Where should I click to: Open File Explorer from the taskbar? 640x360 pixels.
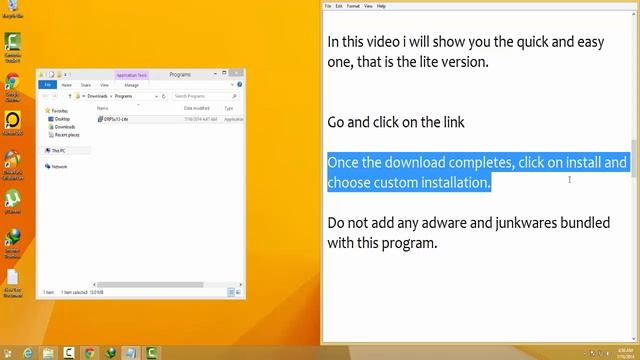click(x=48, y=353)
